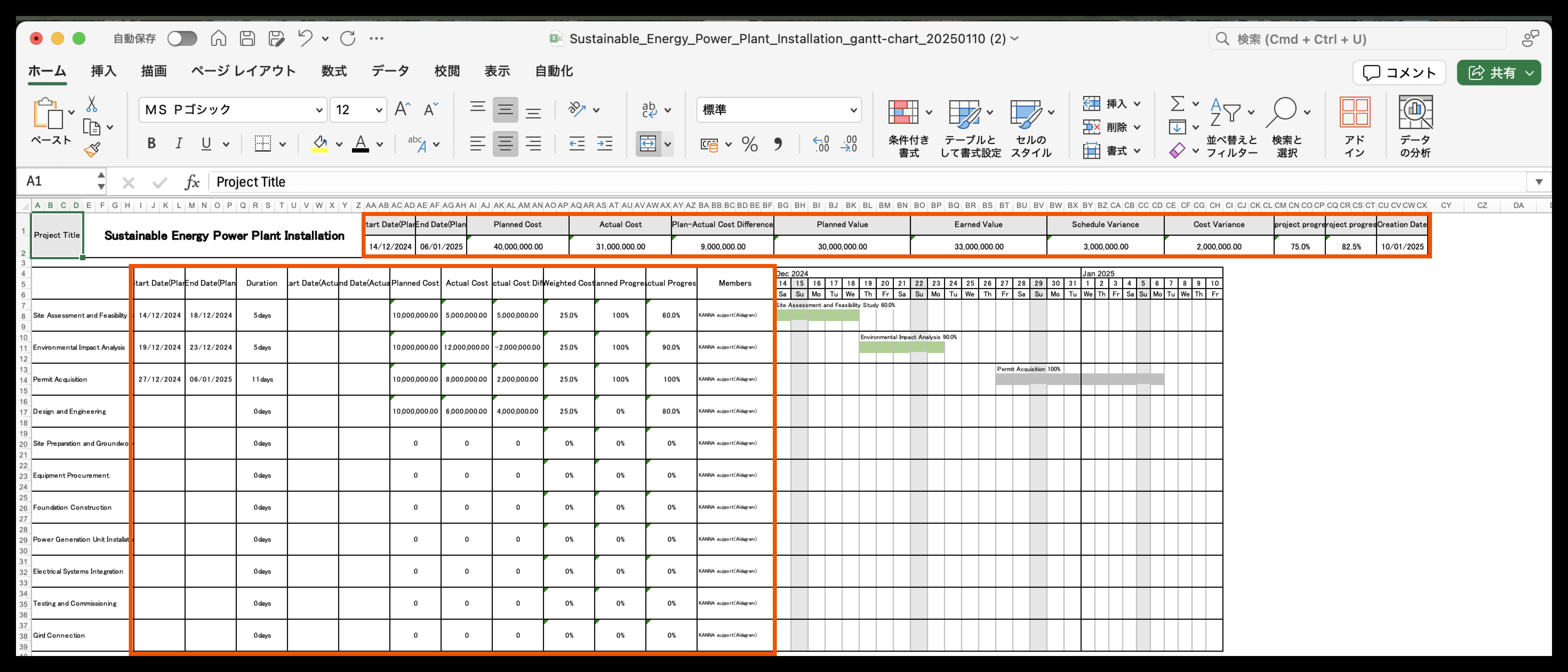Viewport: 1568px width, 672px height.
Task: Click the Percent style icon
Action: 749,144
